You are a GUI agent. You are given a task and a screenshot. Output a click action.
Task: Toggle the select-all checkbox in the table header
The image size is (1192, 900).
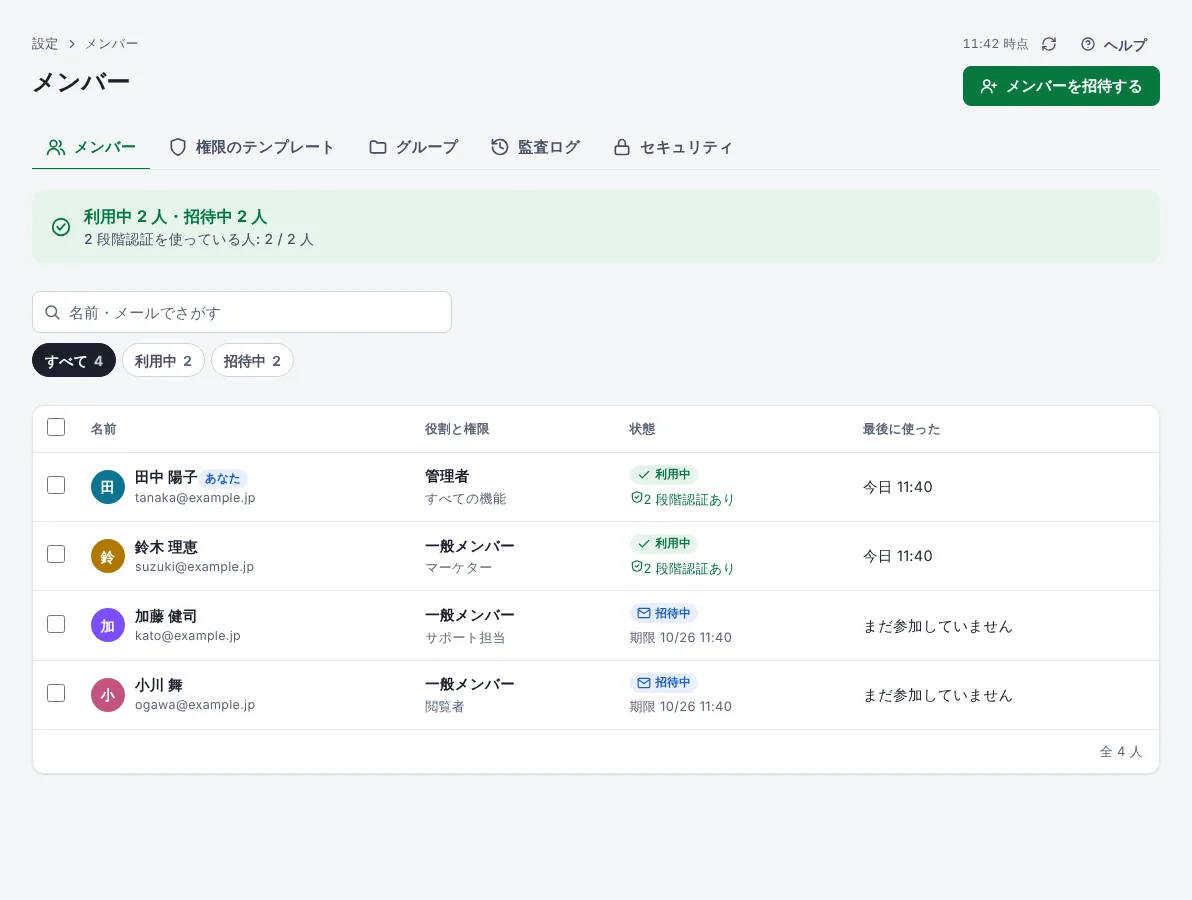click(x=56, y=427)
